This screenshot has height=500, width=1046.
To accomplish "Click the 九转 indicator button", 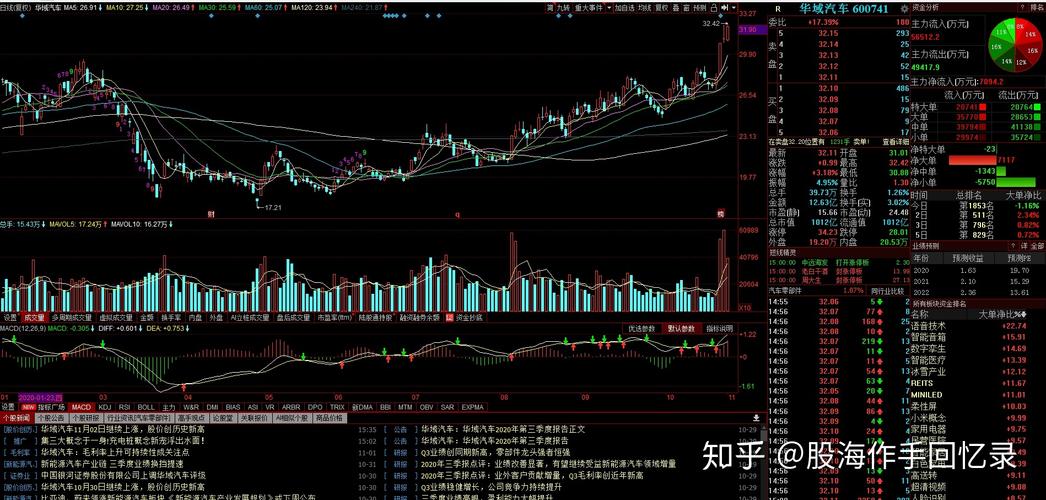I will click(x=563, y=8).
